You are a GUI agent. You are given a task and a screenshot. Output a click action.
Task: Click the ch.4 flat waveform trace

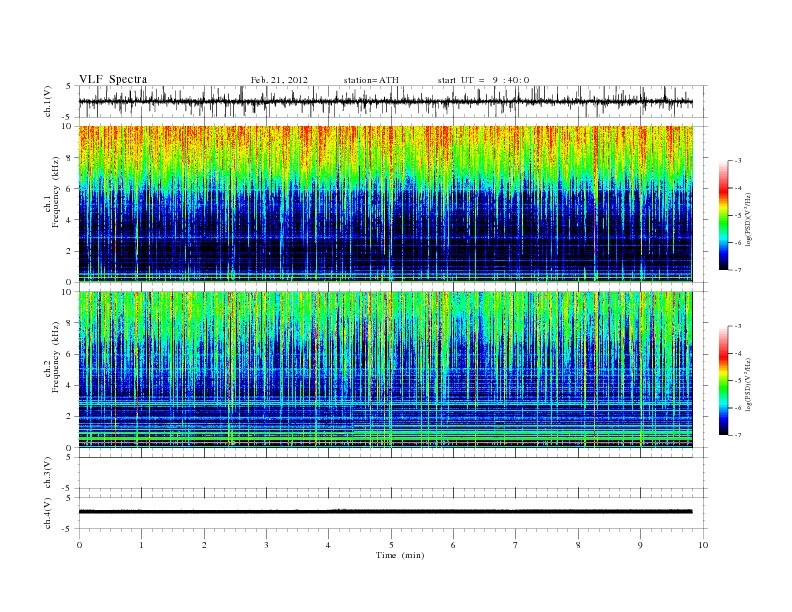(x=385, y=512)
